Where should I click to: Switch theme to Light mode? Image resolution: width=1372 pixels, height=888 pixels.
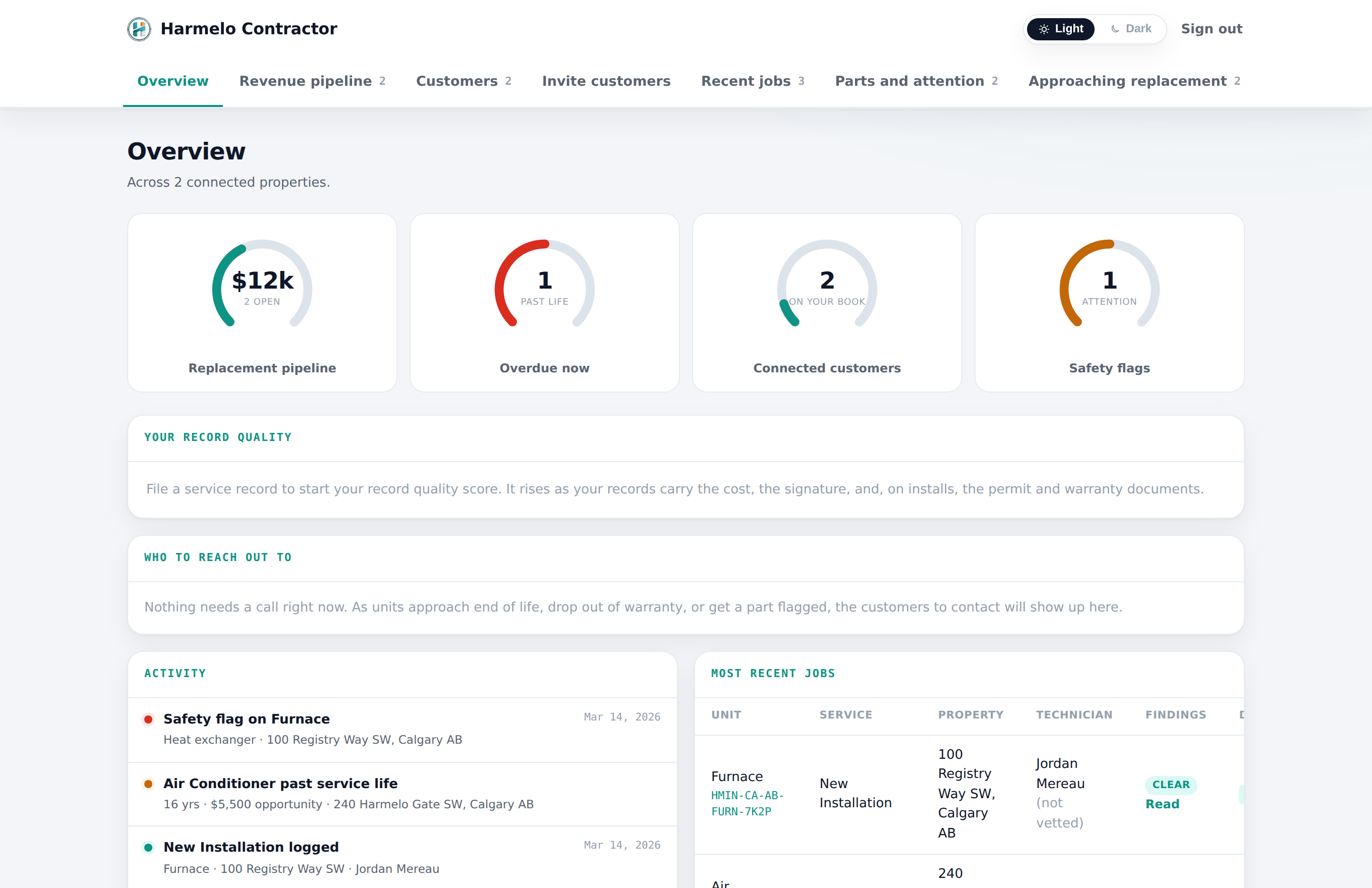click(x=1061, y=29)
